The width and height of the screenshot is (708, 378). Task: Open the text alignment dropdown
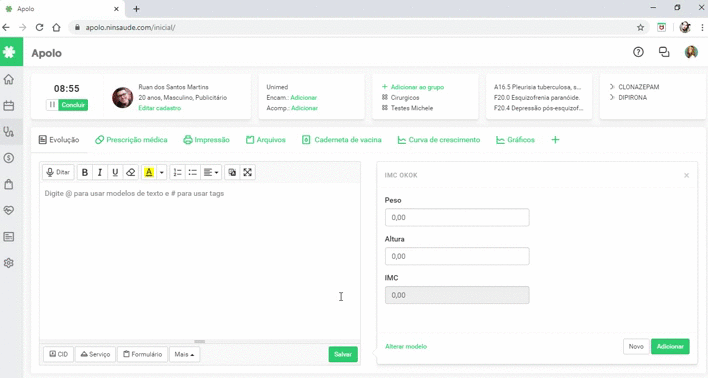click(211, 173)
